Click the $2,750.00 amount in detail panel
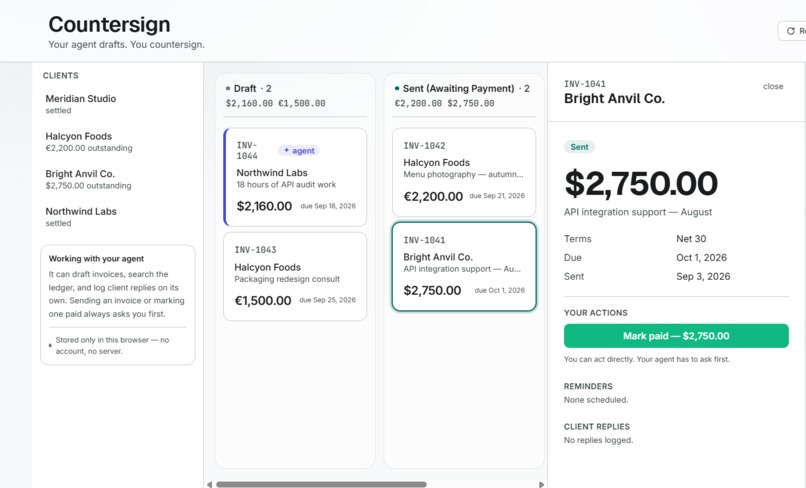 tap(640, 183)
